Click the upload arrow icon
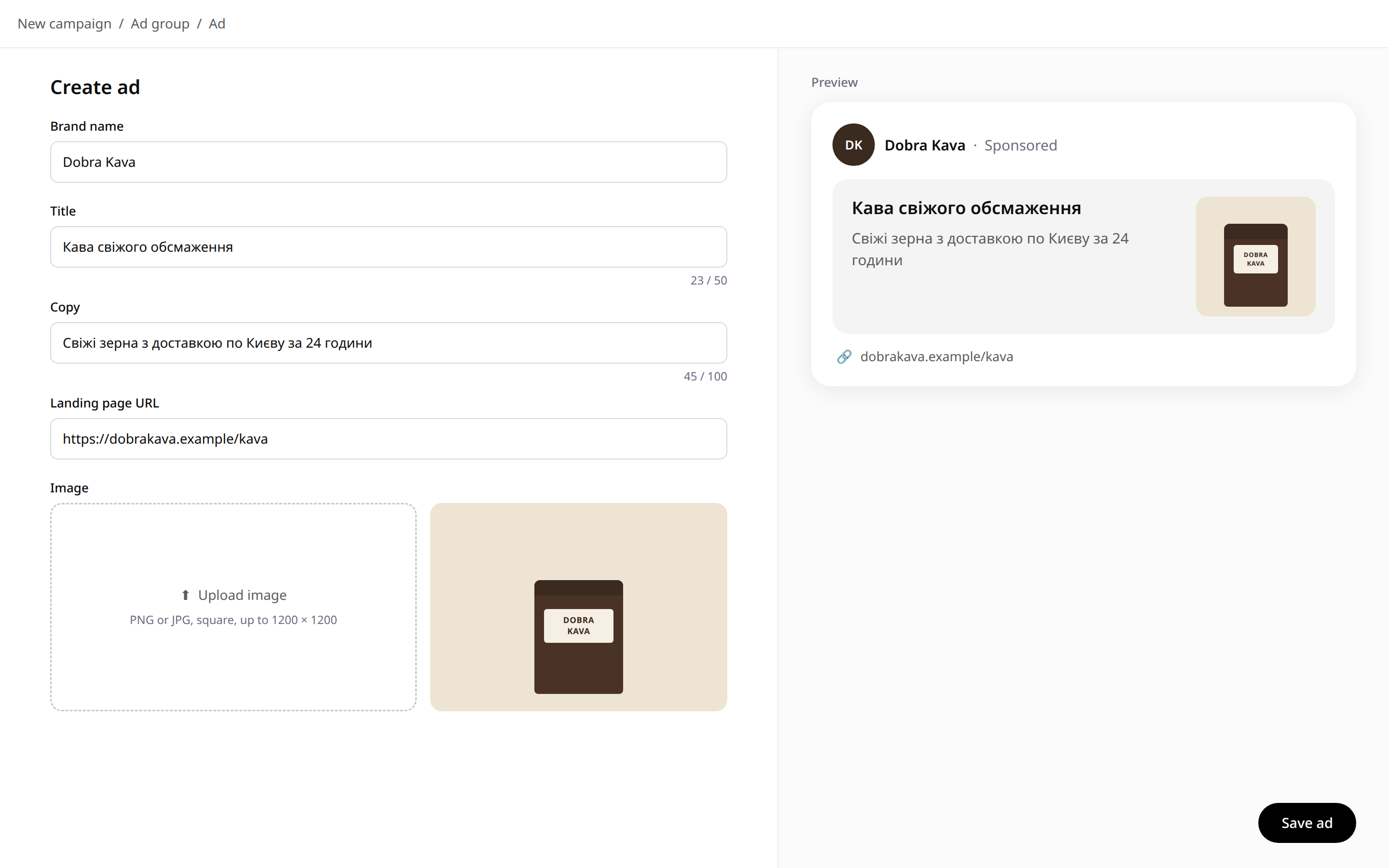 click(x=185, y=596)
